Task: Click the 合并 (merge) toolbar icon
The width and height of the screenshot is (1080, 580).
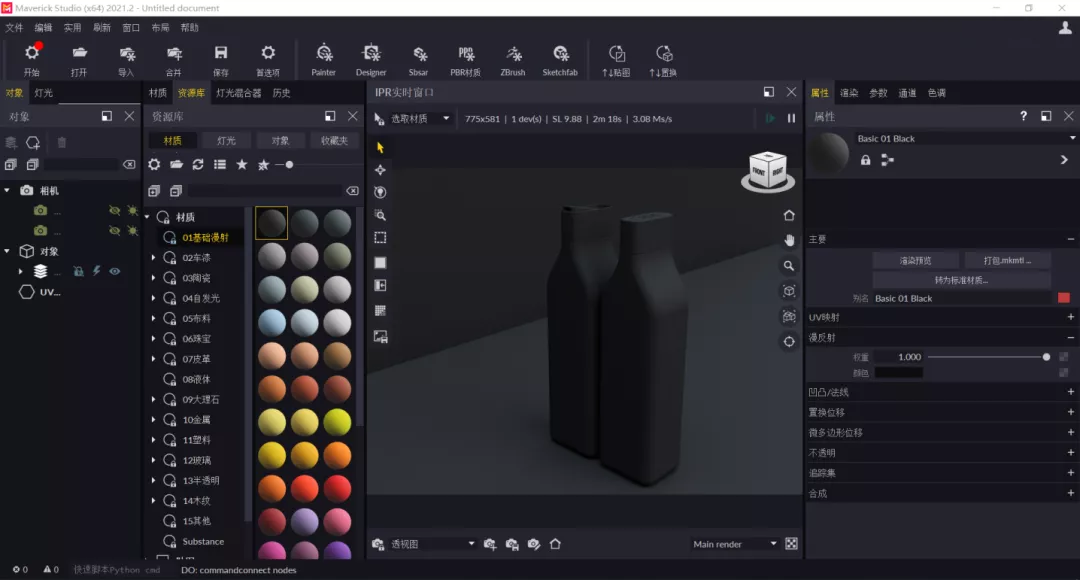Action: coord(174,60)
